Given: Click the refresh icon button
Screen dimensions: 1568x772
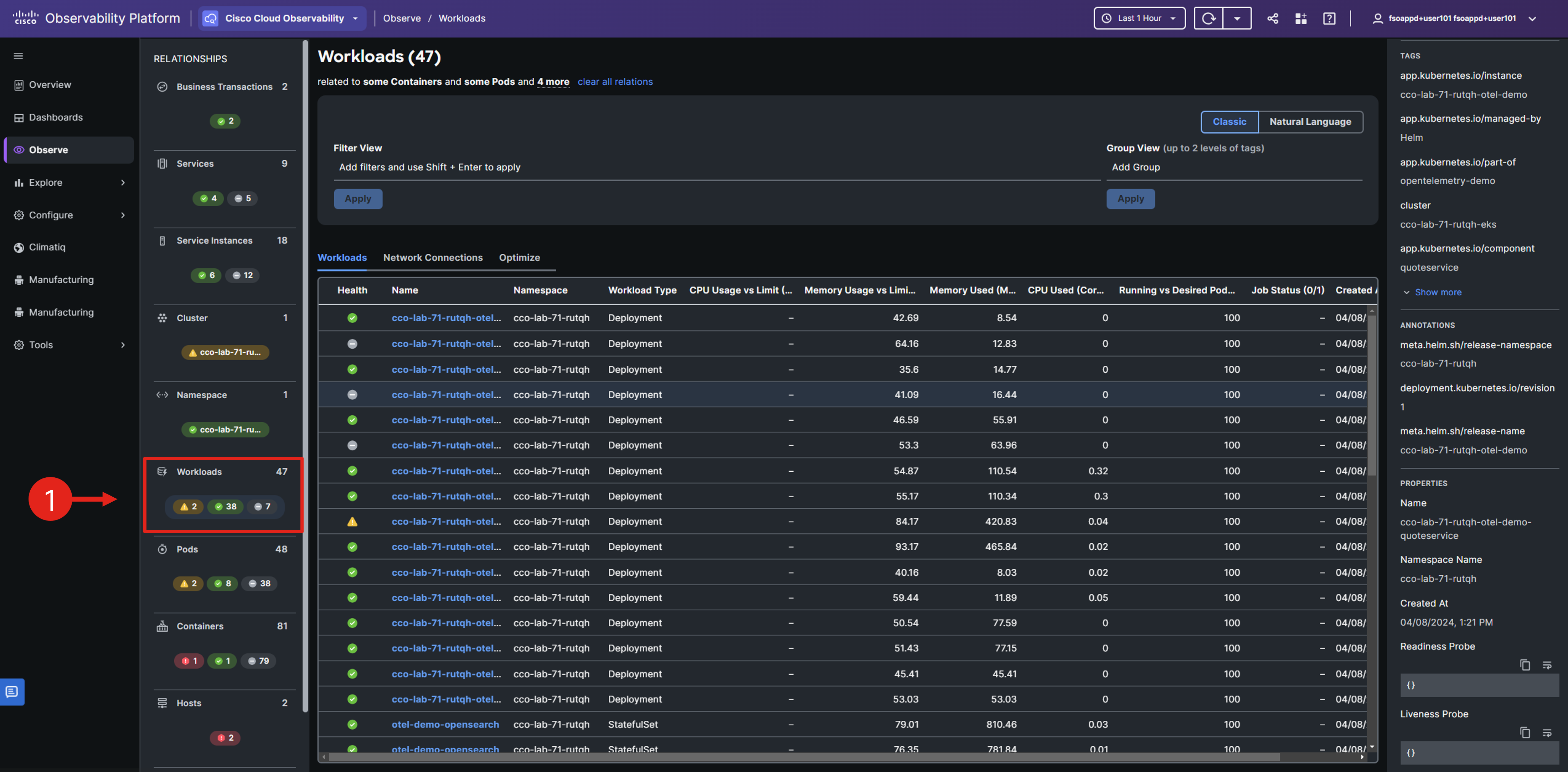Looking at the screenshot, I should tap(1208, 18).
